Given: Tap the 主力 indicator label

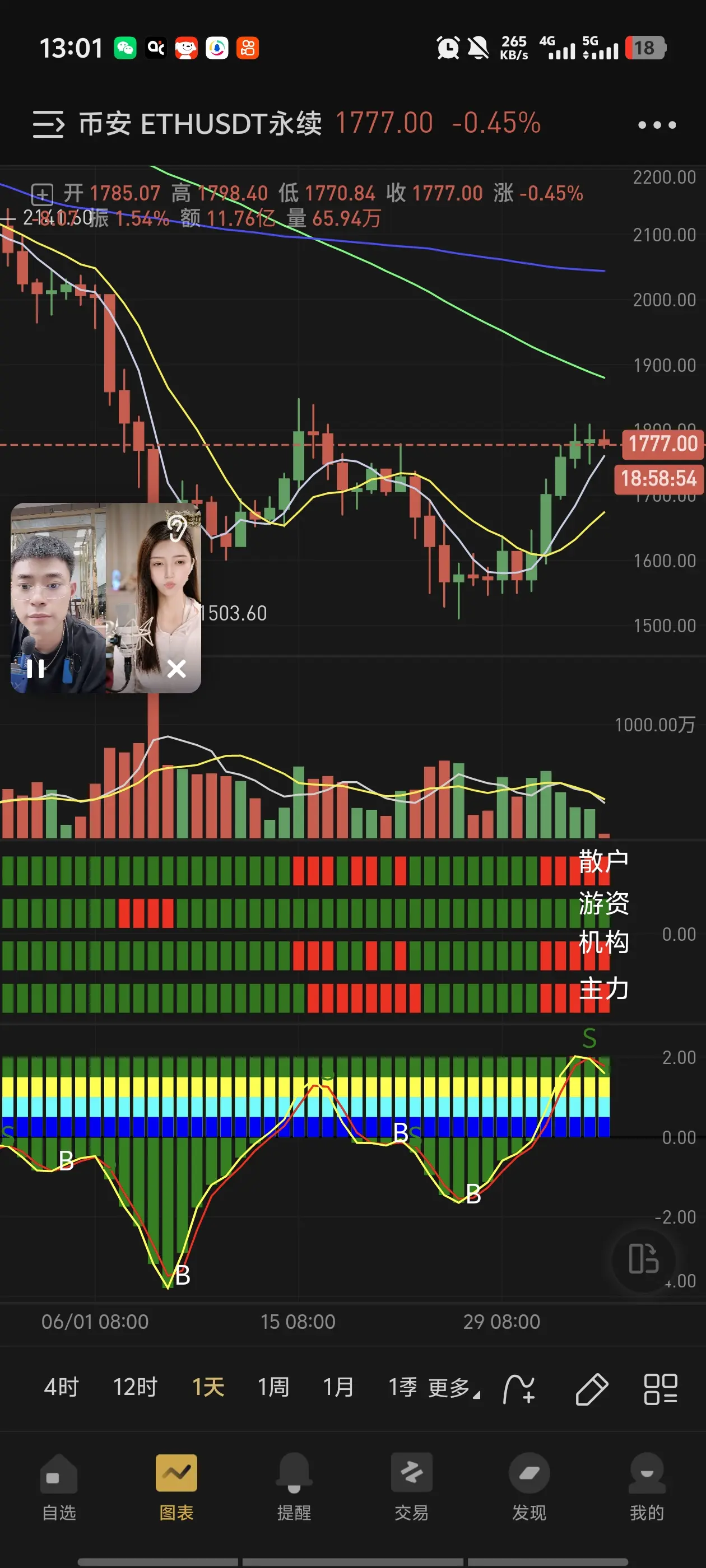Looking at the screenshot, I should [x=603, y=988].
